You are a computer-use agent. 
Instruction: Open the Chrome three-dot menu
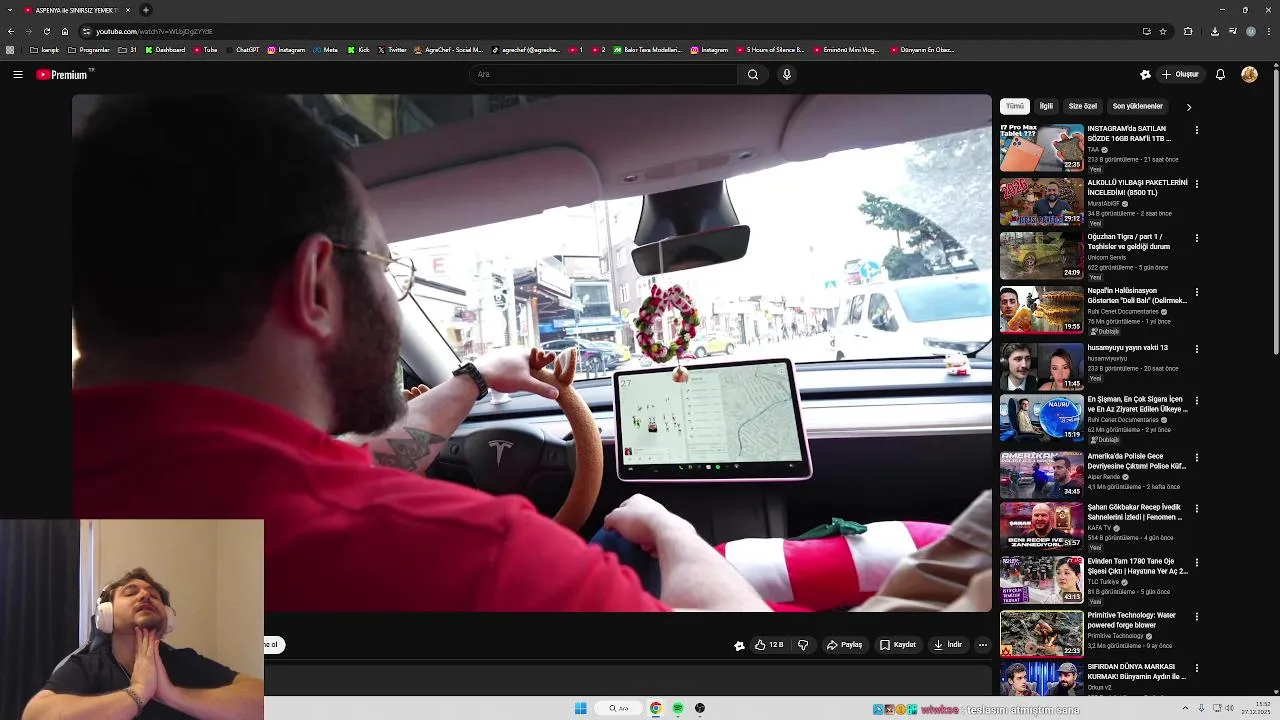[x=1268, y=31]
